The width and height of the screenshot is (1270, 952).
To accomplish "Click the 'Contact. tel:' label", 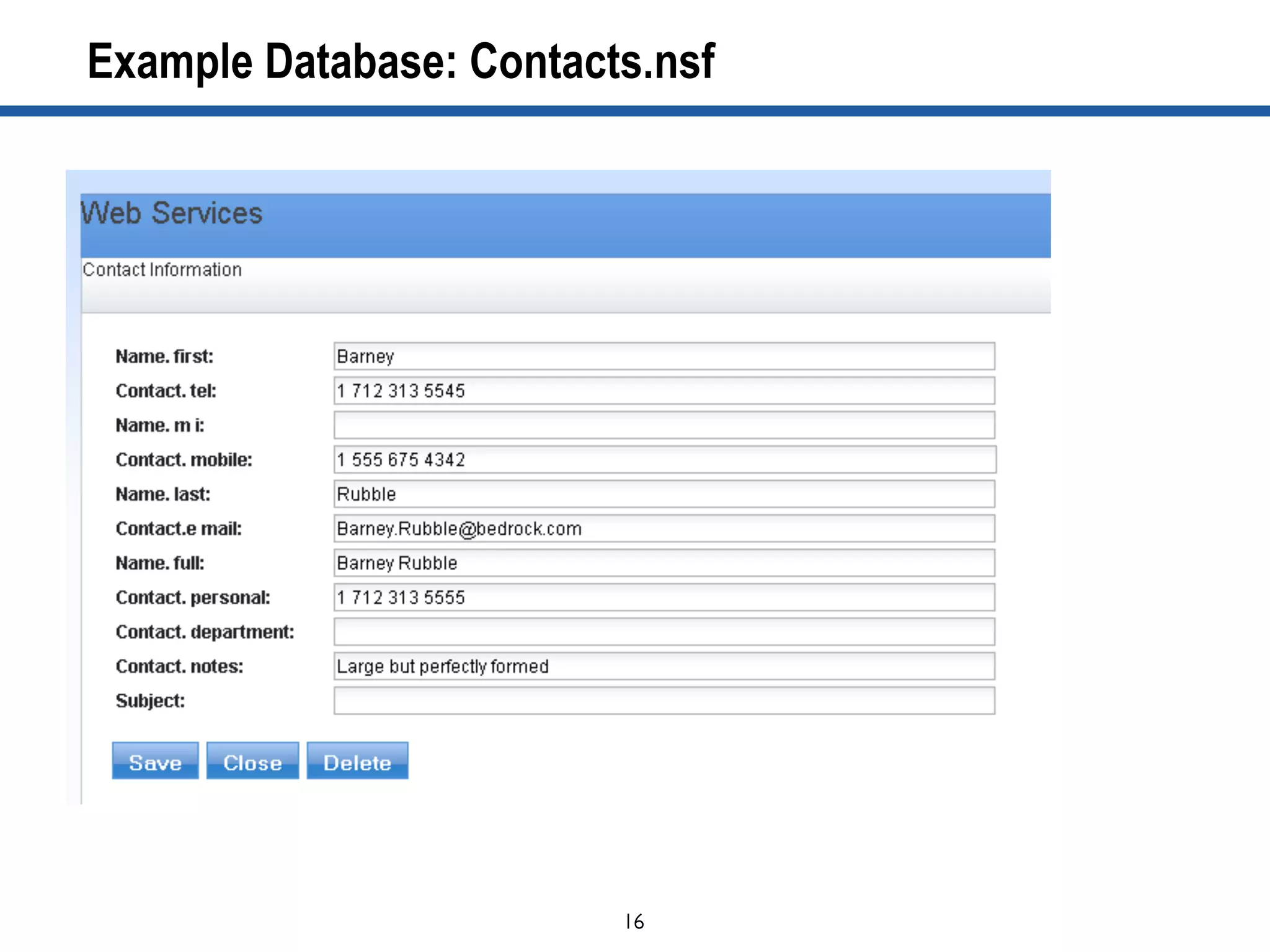I will click(166, 390).
